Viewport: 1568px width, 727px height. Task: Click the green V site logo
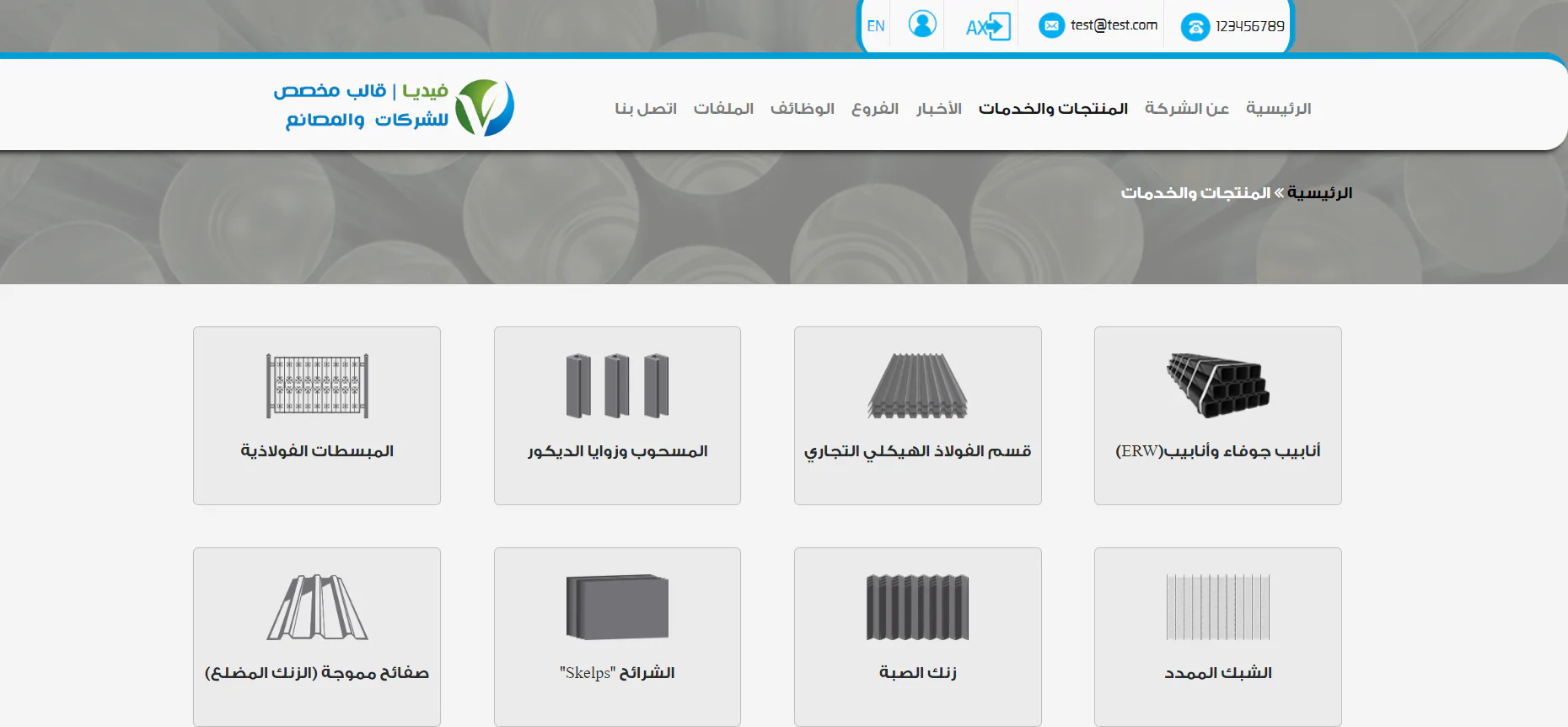click(x=484, y=108)
